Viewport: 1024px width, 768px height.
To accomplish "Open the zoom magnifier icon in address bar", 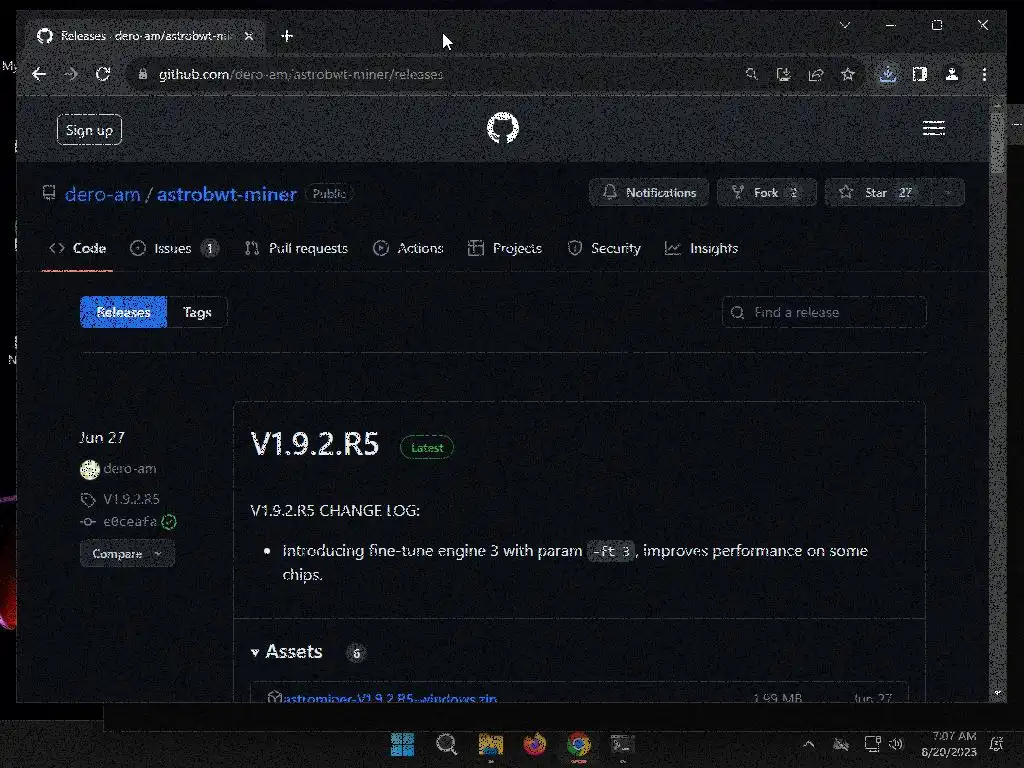I will [752, 74].
